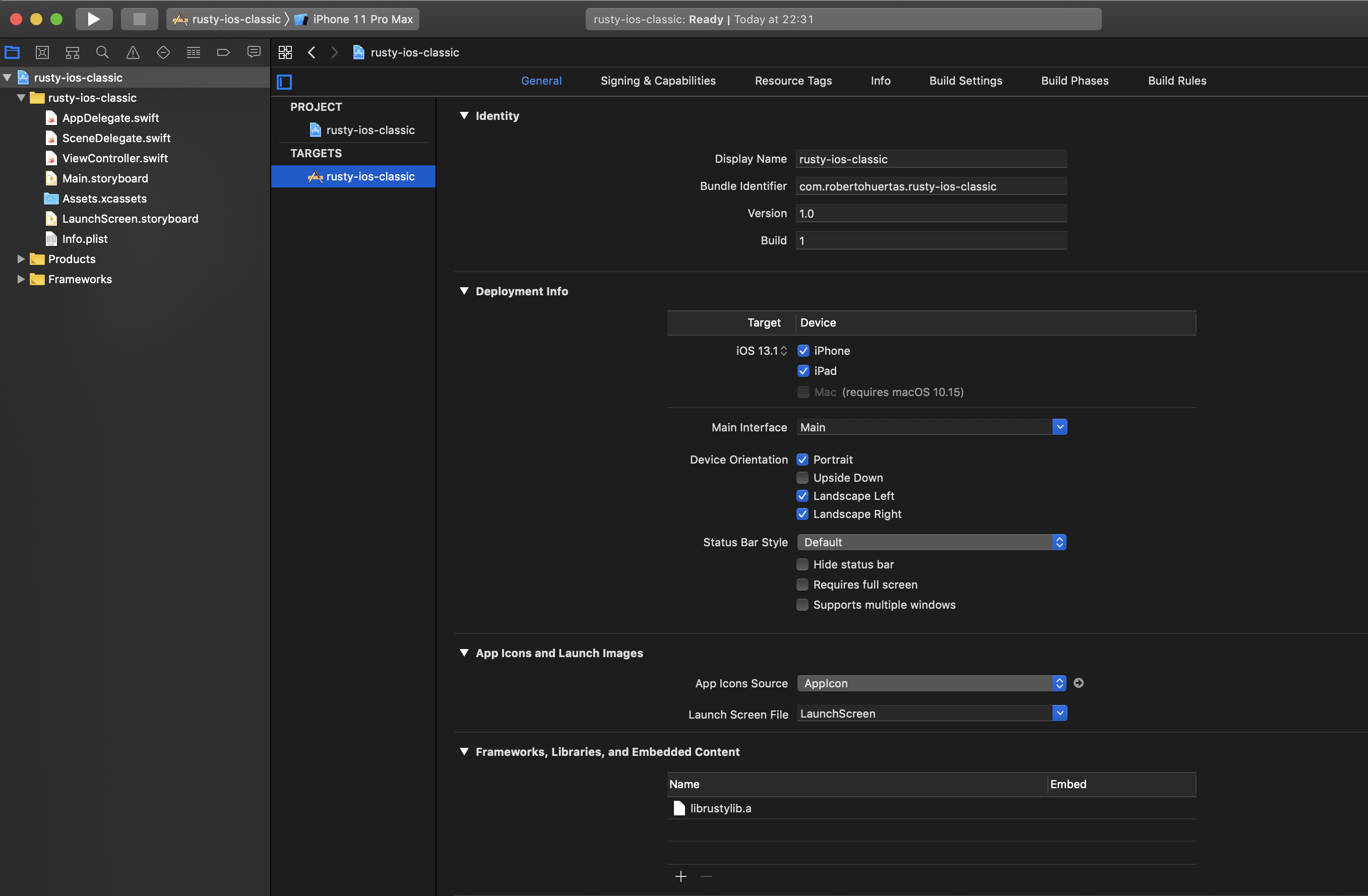Viewport: 1368px width, 896px height.
Task: Open the Main Interface dropdown arrow
Action: click(x=1060, y=427)
